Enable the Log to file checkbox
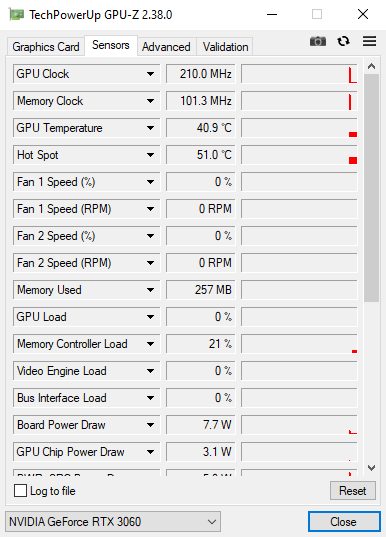386x537 pixels. click(x=20, y=490)
